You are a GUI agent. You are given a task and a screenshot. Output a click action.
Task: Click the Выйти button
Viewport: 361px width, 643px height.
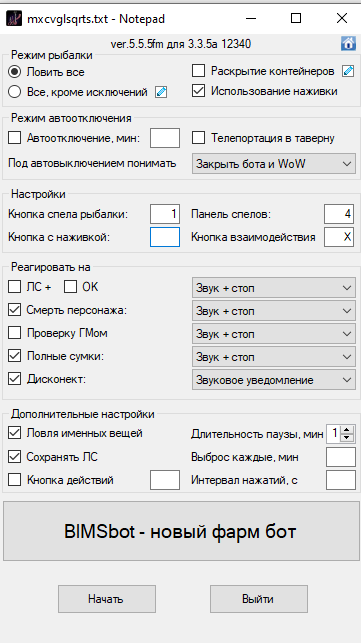pyautogui.click(x=259, y=599)
